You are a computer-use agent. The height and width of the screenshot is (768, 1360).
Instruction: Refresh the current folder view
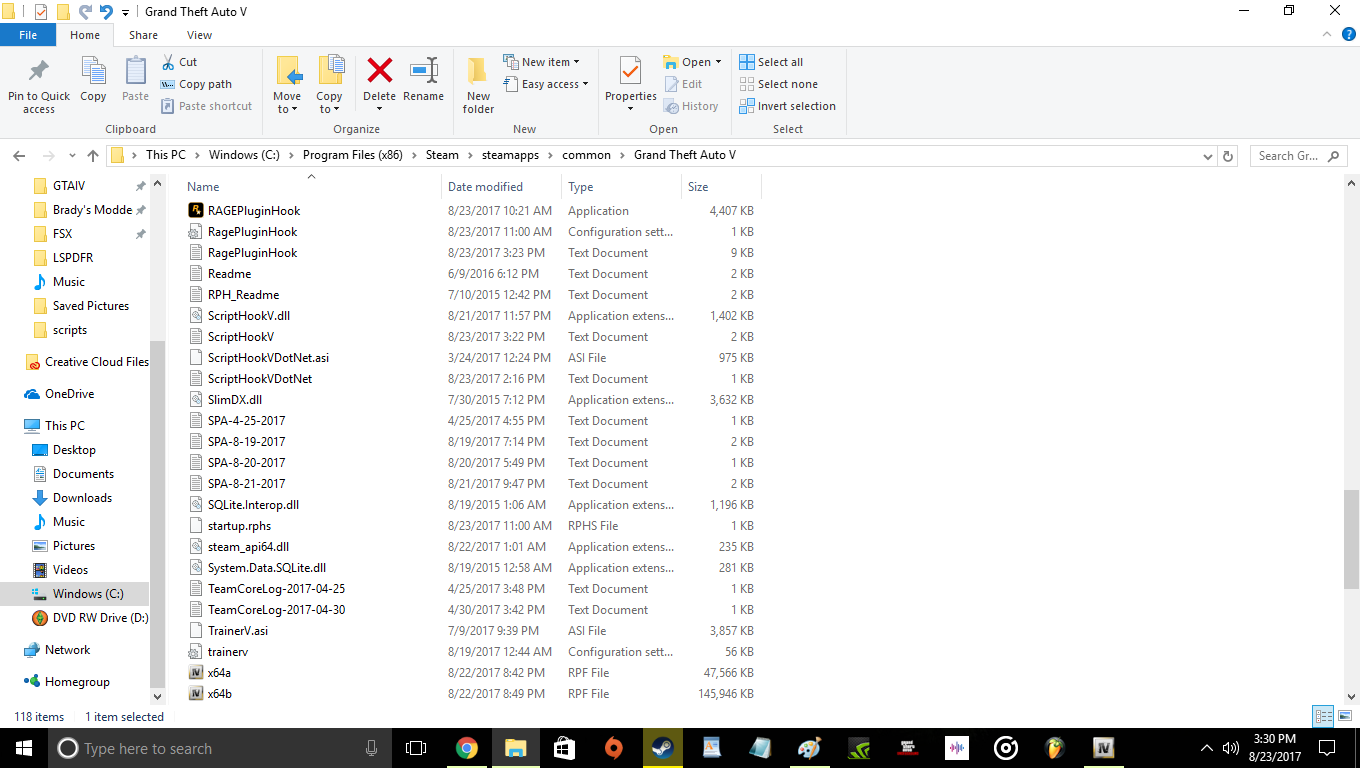[x=1228, y=156]
